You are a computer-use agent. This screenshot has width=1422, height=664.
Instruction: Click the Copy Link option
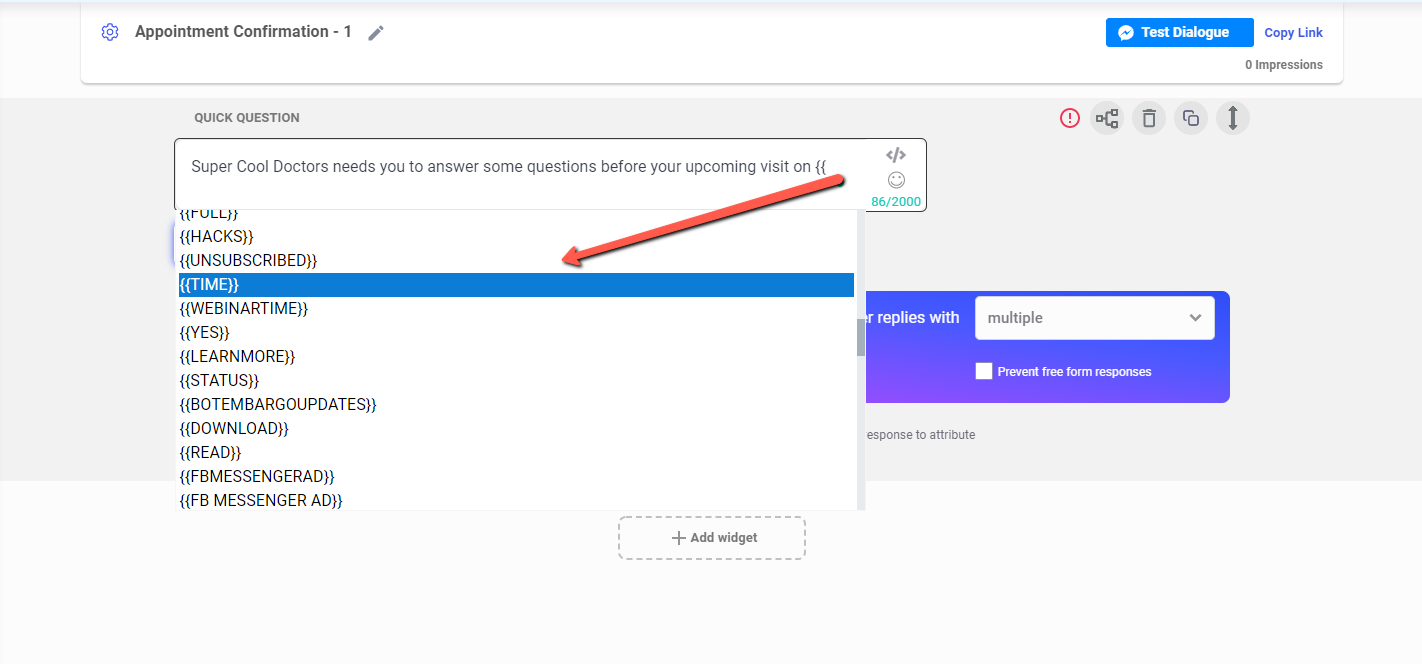[x=1293, y=31]
